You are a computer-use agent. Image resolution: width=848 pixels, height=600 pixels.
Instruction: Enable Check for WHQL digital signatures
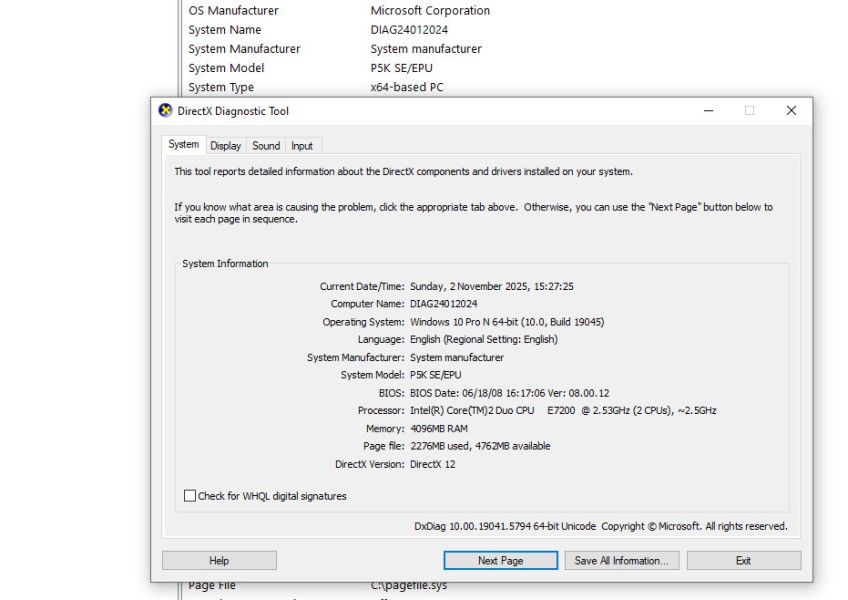pyautogui.click(x=188, y=496)
